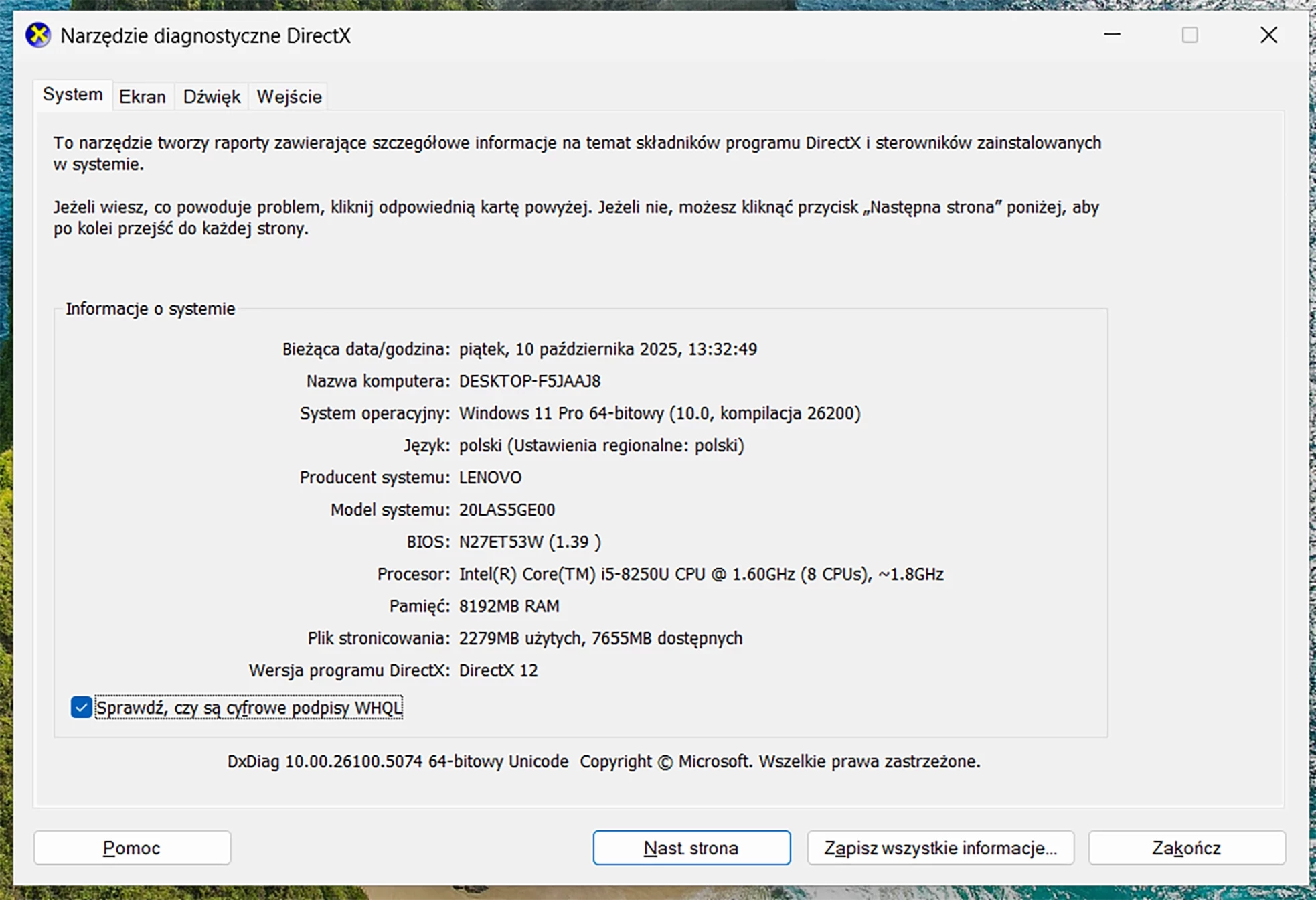Switch to the System tab
The height and width of the screenshot is (900, 1316).
tap(72, 95)
